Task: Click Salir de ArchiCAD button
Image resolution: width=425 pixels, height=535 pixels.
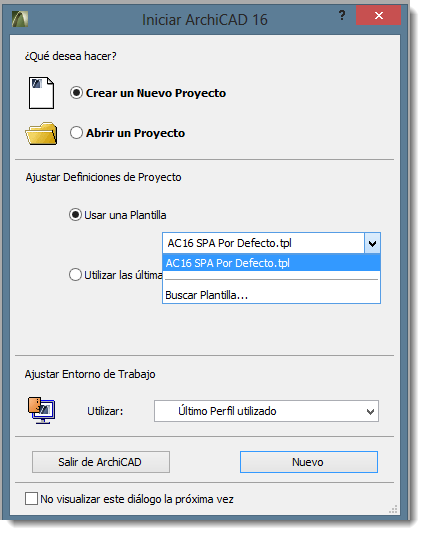Action: [101, 462]
